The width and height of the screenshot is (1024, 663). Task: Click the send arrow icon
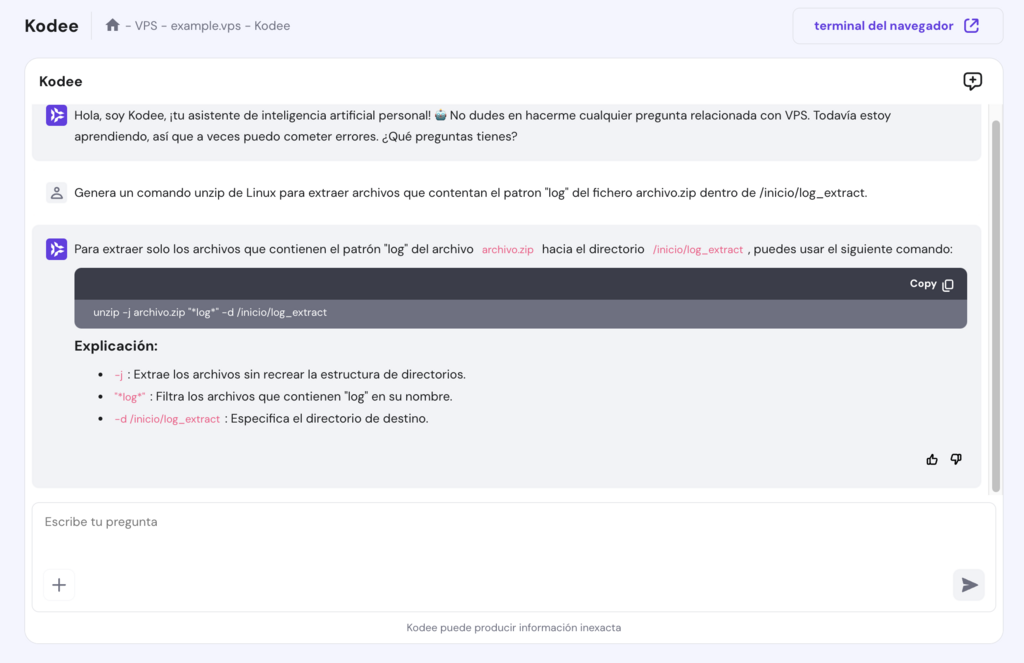(968, 585)
